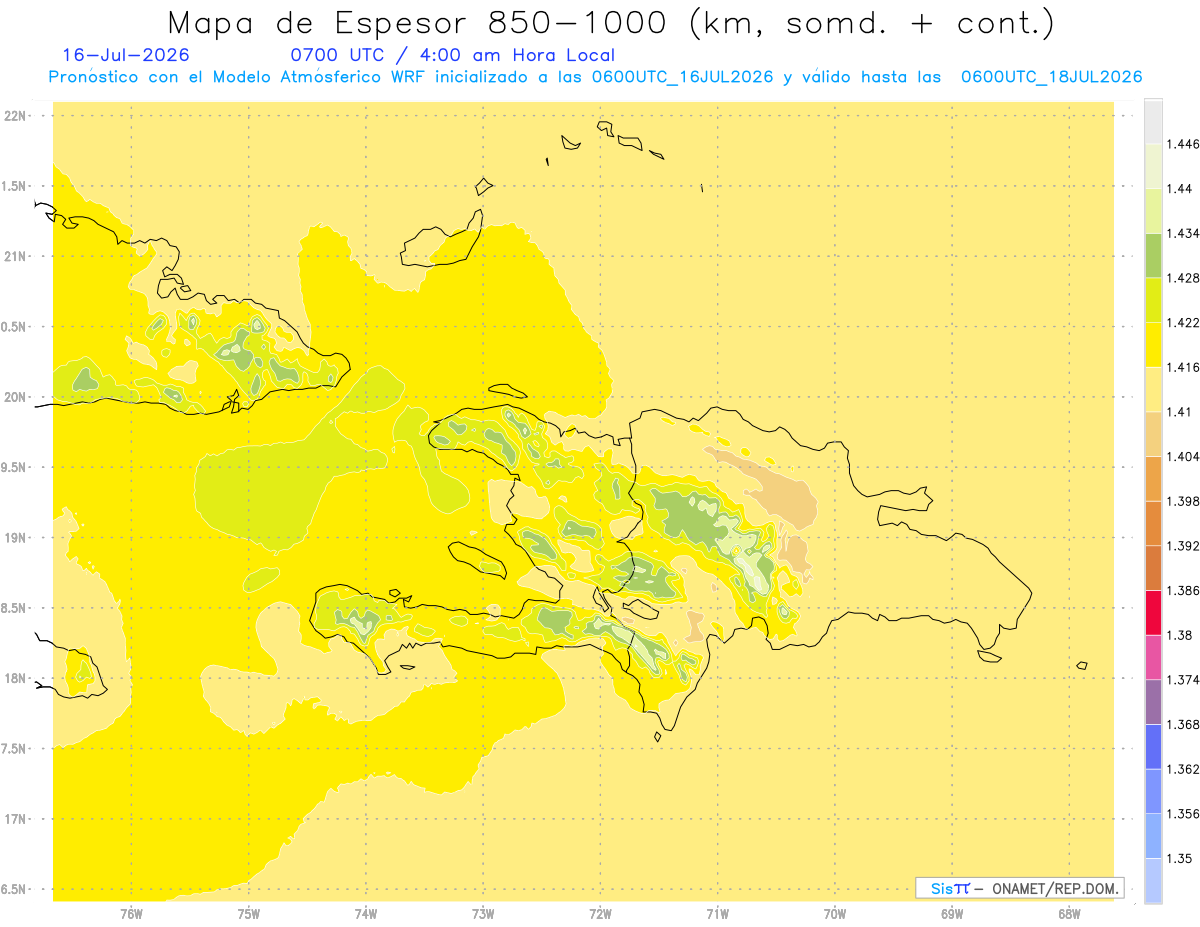1200x927 pixels.
Task: Click the '1.362' colorbar value
Action: [1181, 769]
